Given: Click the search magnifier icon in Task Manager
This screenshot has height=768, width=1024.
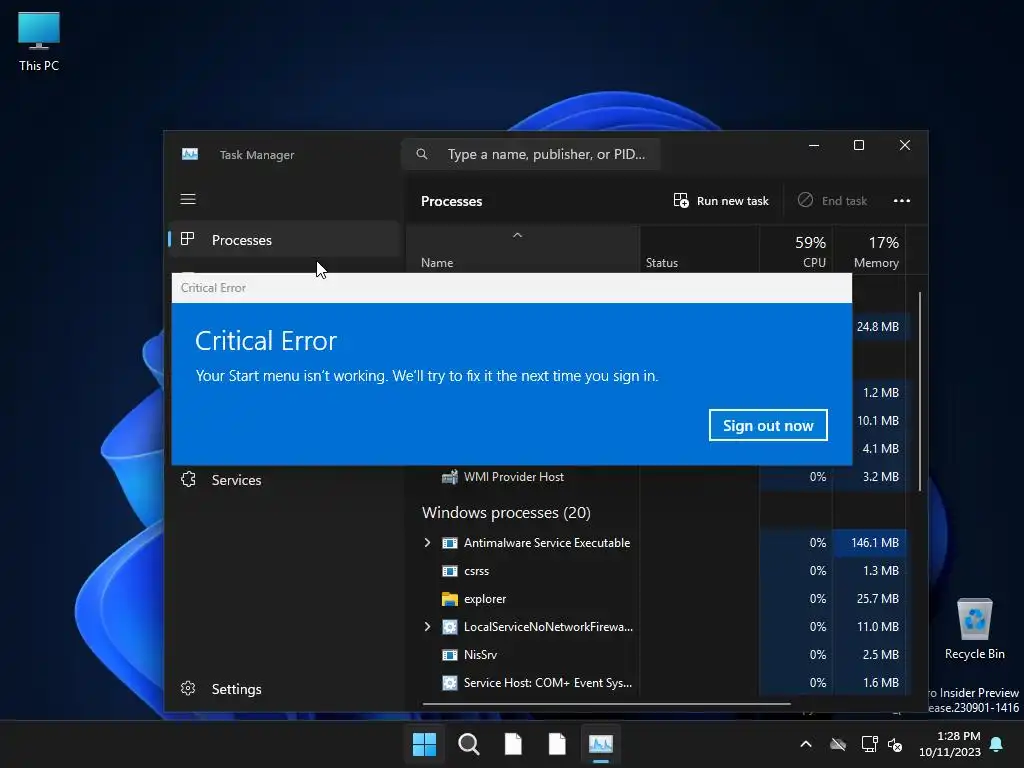Looking at the screenshot, I should 422,154.
